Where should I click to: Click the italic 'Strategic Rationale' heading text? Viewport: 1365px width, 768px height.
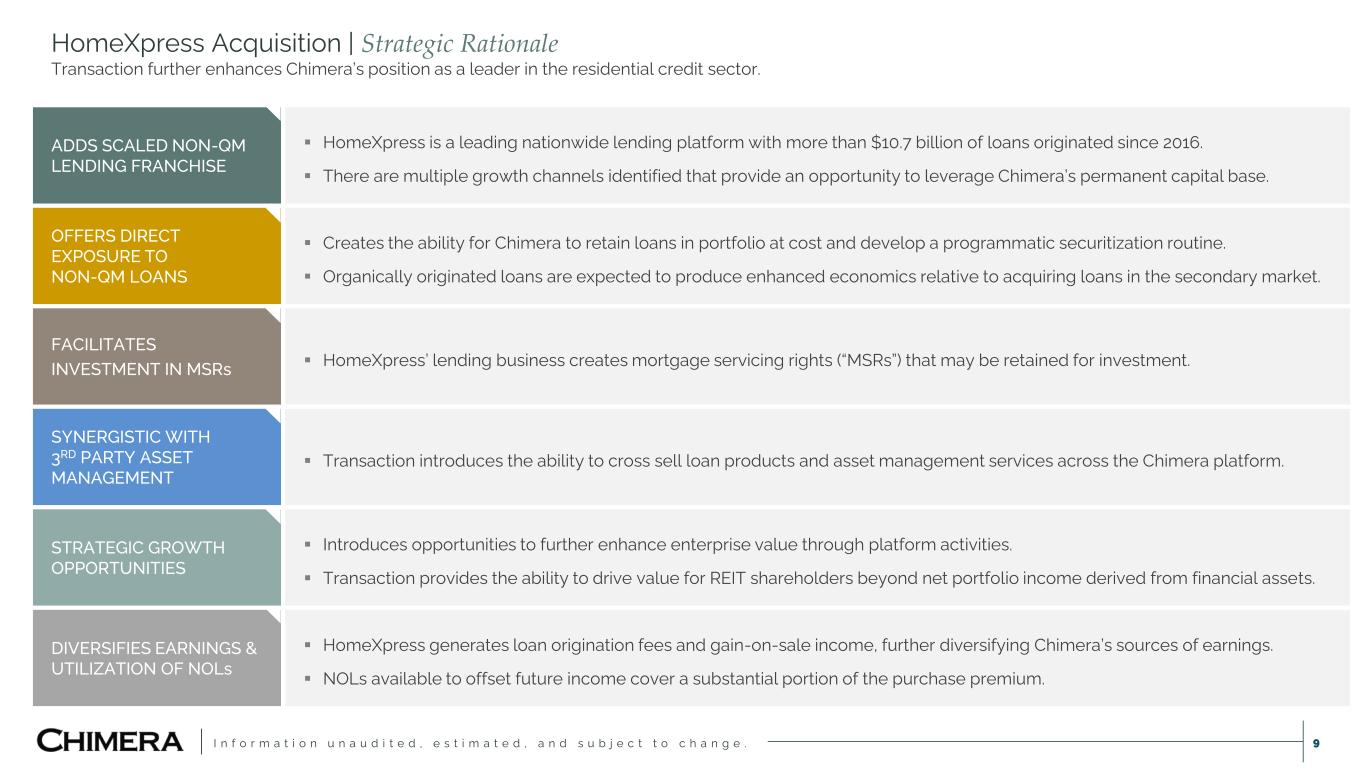coord(460,44)
